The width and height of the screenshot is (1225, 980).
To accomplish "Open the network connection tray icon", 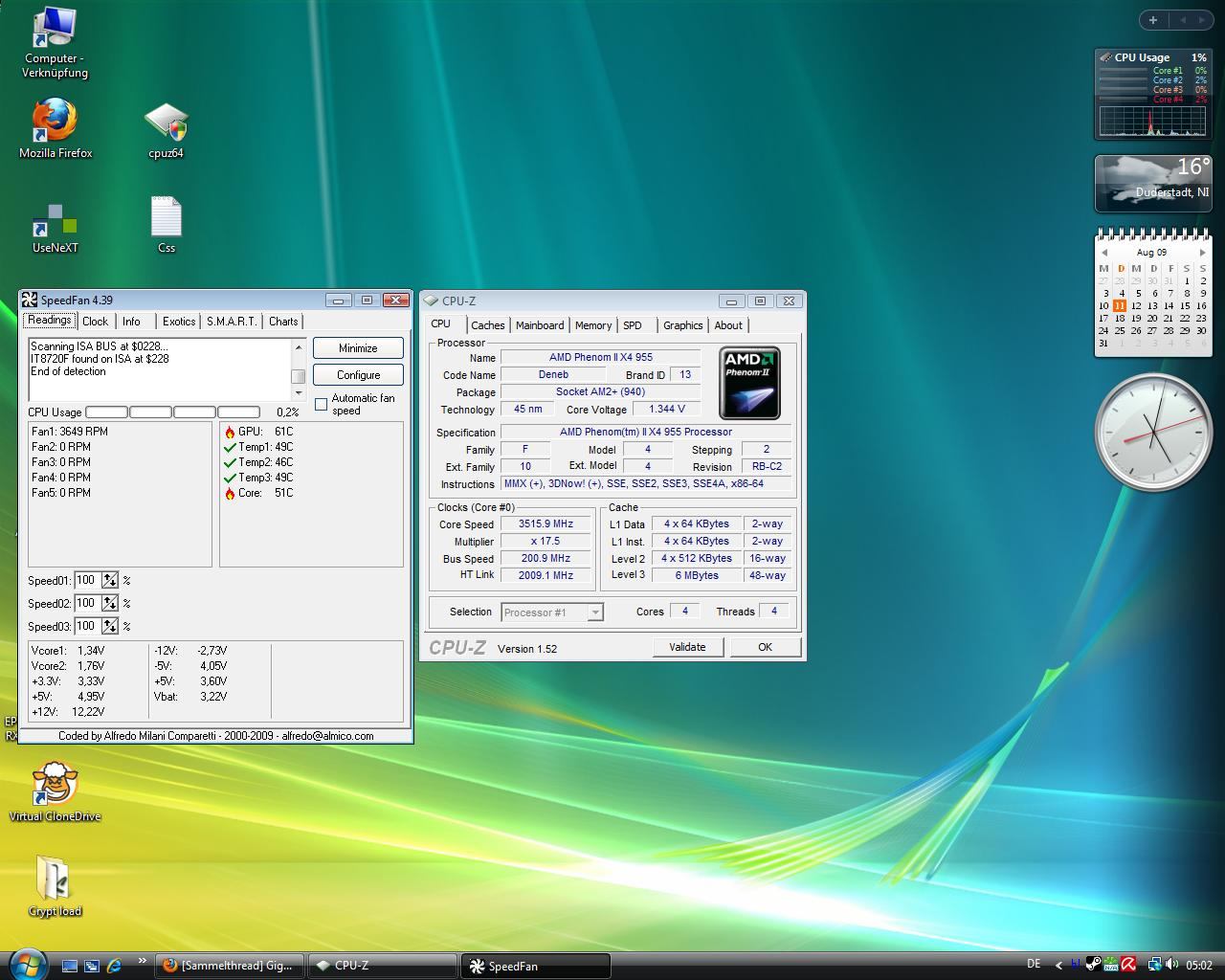I will point(1154,965).
